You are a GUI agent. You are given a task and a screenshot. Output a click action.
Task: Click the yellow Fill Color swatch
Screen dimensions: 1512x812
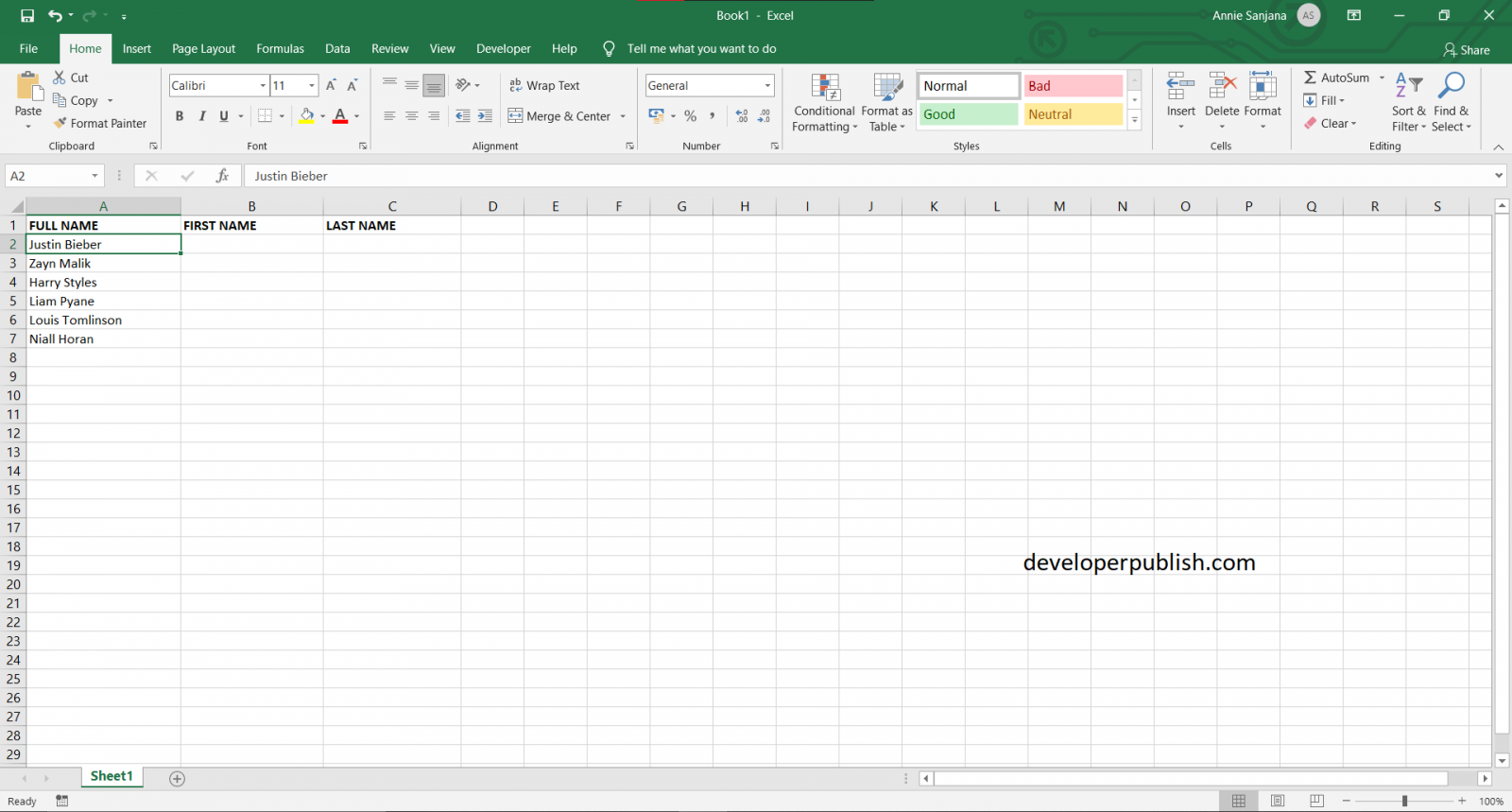click(306, 116)
